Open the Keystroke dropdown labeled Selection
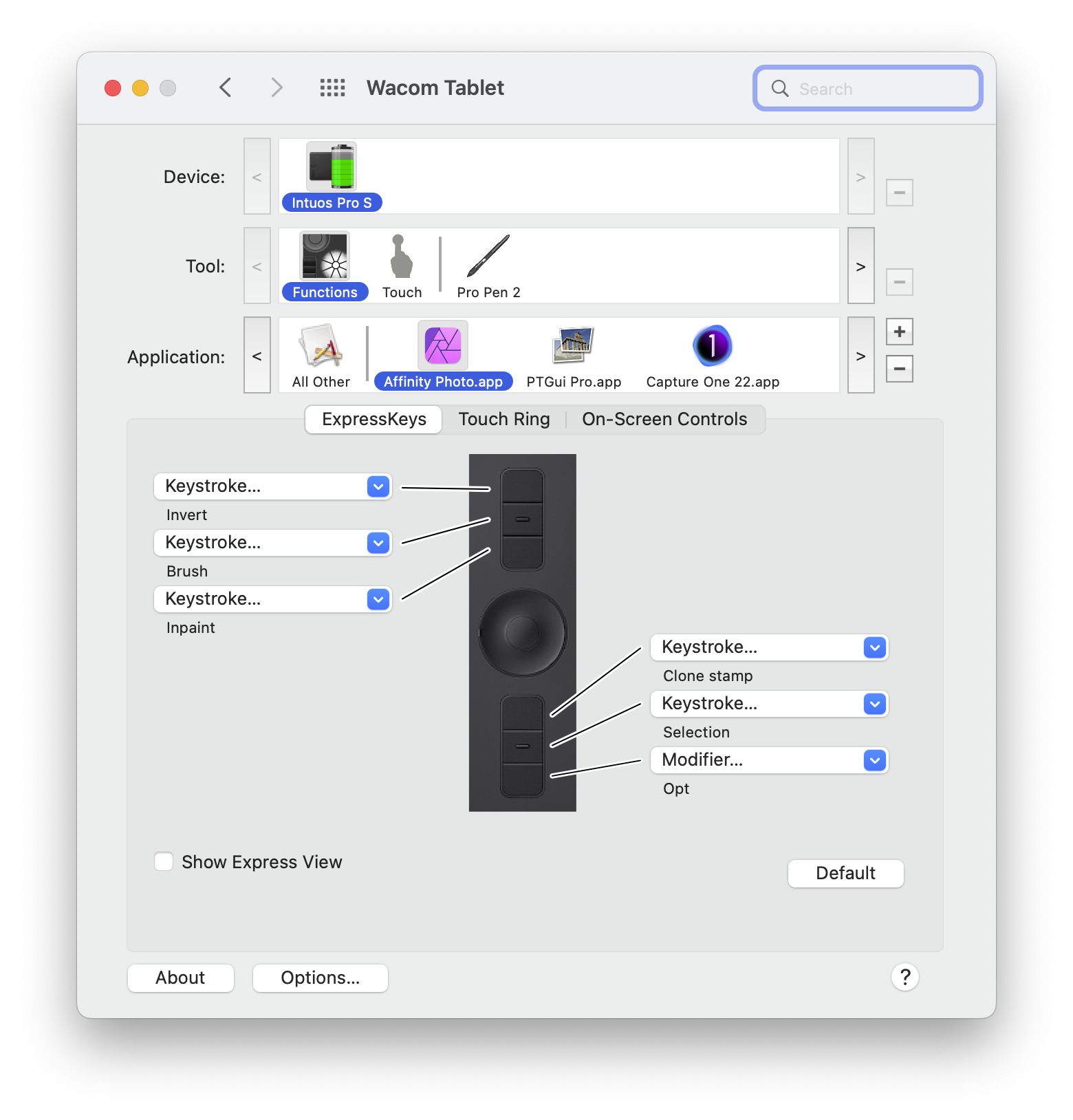The image size is (1073, 1120). pos(769,704)
